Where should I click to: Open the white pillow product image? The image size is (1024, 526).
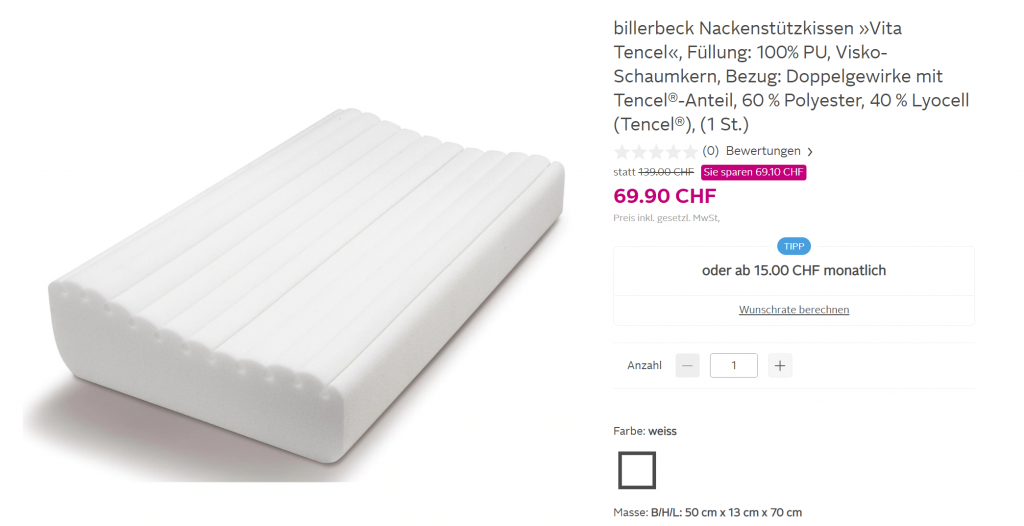pyautogui.click(x=294, y=288)
